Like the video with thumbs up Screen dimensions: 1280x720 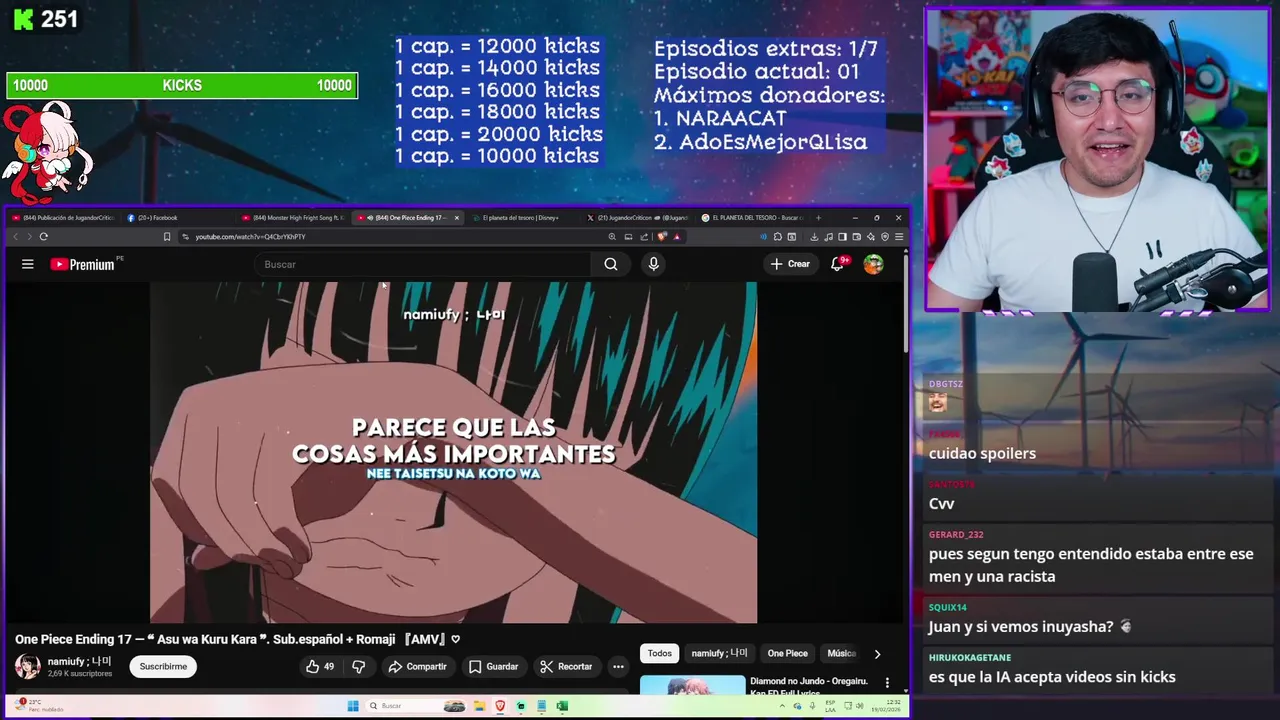[320, 666]
